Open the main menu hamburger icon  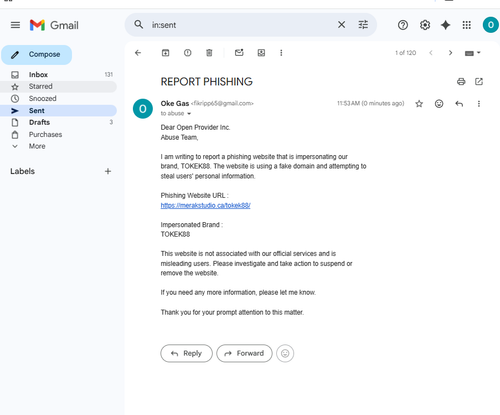(15, 25)
